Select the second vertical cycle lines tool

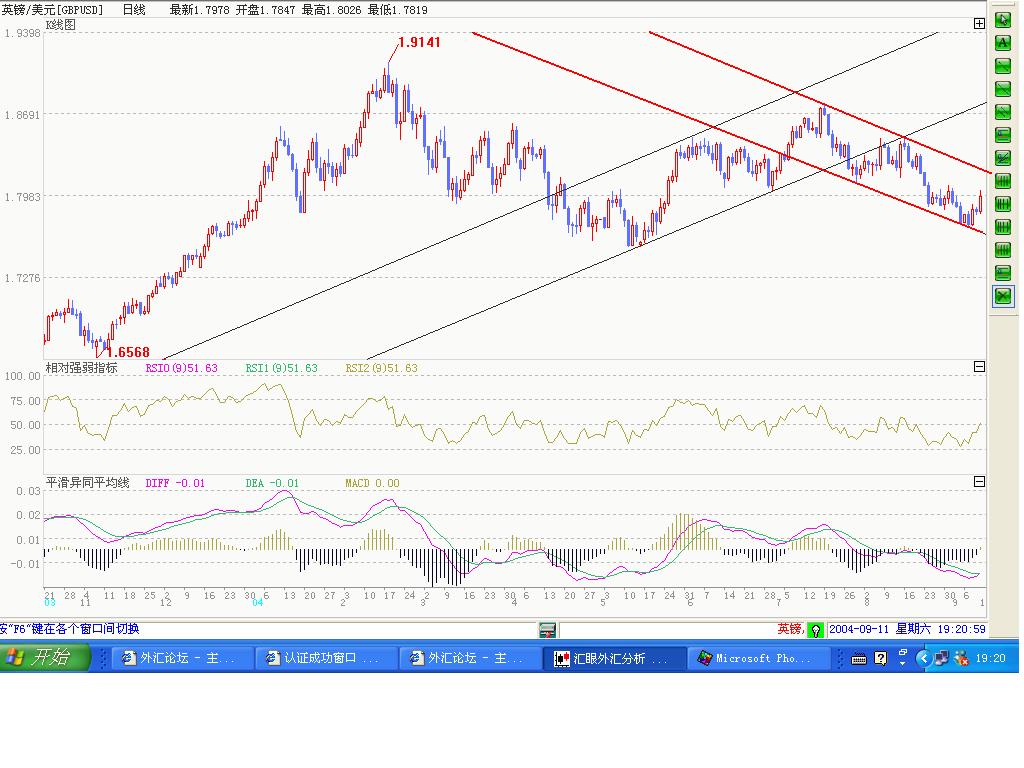pyautogui.click(x=1002, y=204)
